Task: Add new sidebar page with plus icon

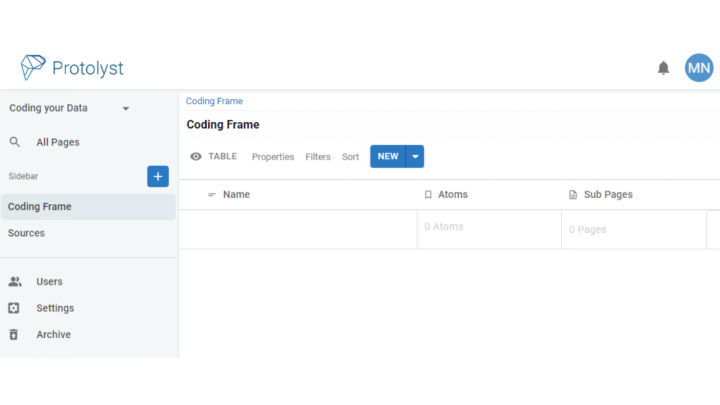Action: coord(158,176)
